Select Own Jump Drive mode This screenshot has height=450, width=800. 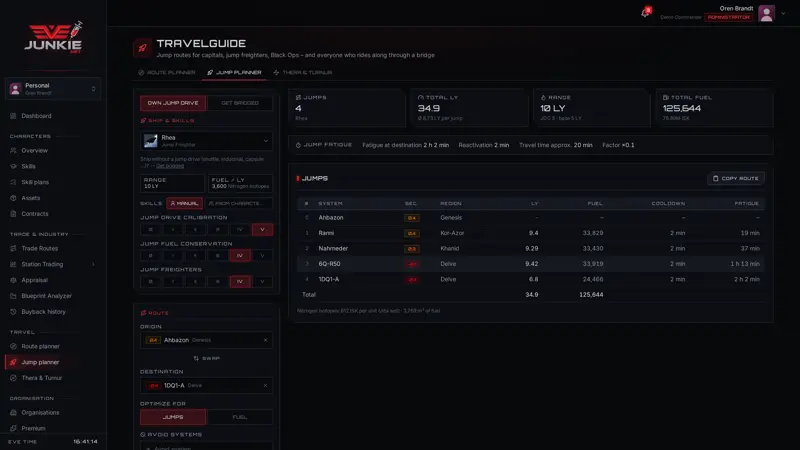point(173,103)
